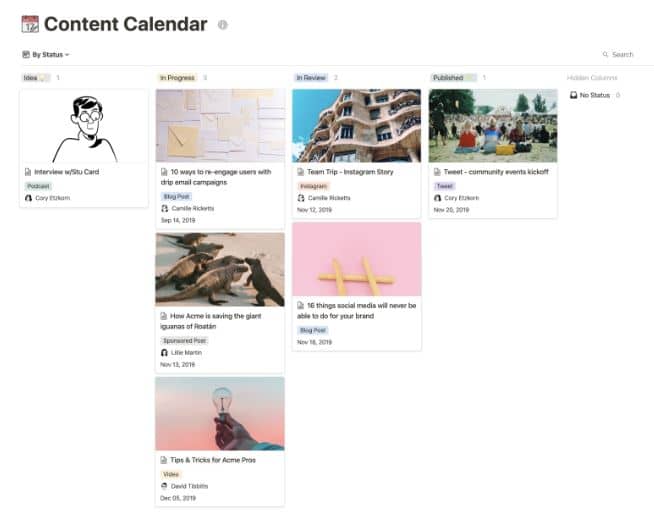
Task: Click the info icon beside the Content Calendar title
Action: click(223, 25)
